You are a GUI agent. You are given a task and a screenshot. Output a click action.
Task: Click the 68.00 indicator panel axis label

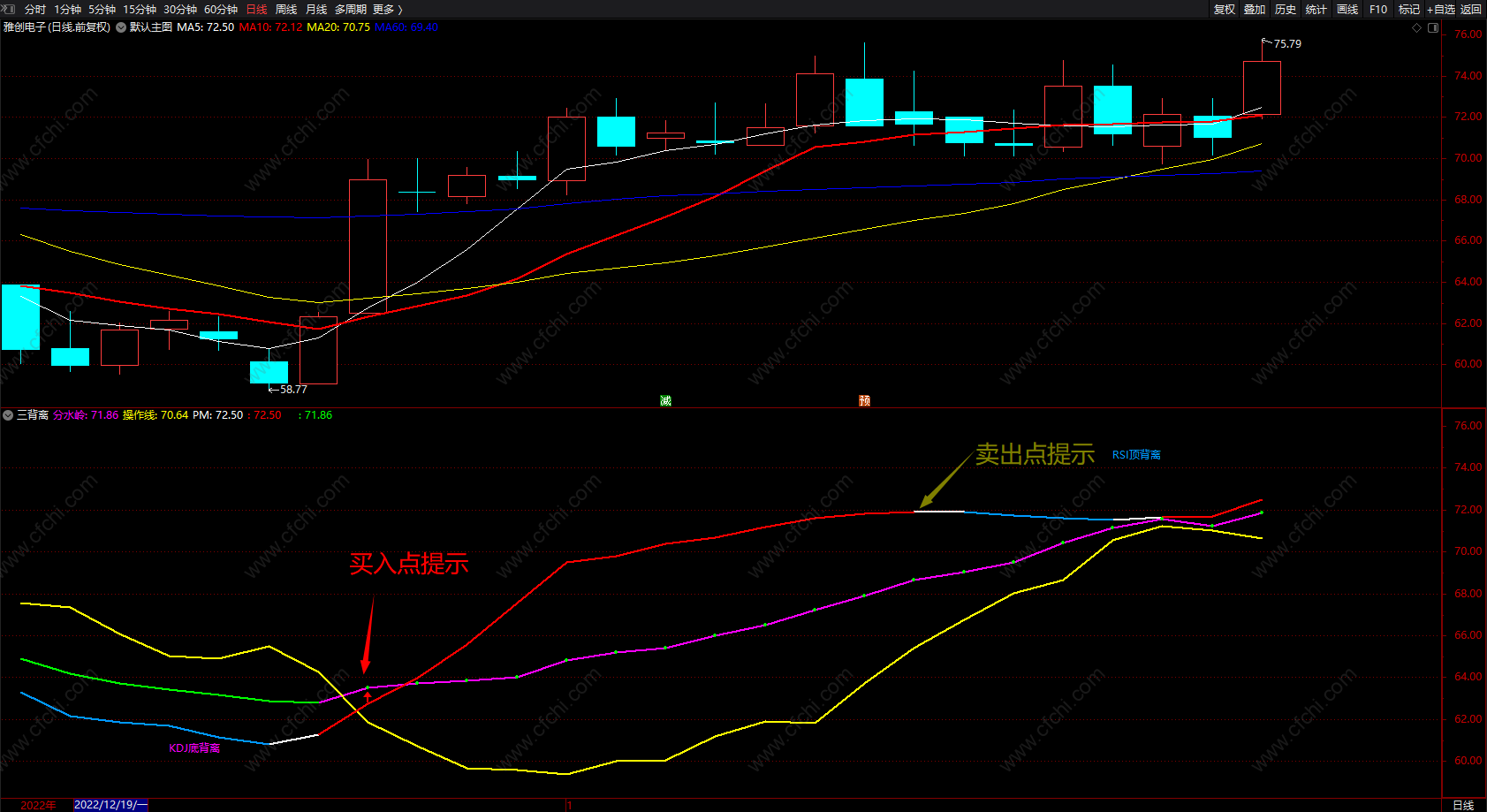pyautogui.click(x=1468, y=594)
